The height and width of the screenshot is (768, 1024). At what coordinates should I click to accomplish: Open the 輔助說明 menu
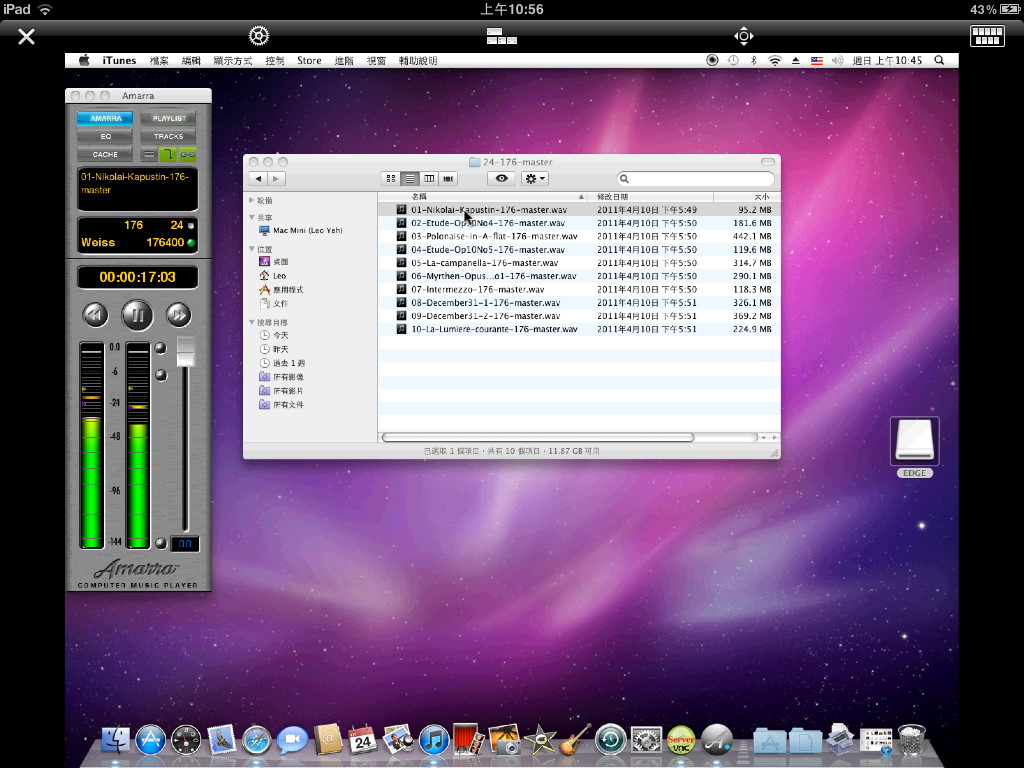(x=418, y=61)
